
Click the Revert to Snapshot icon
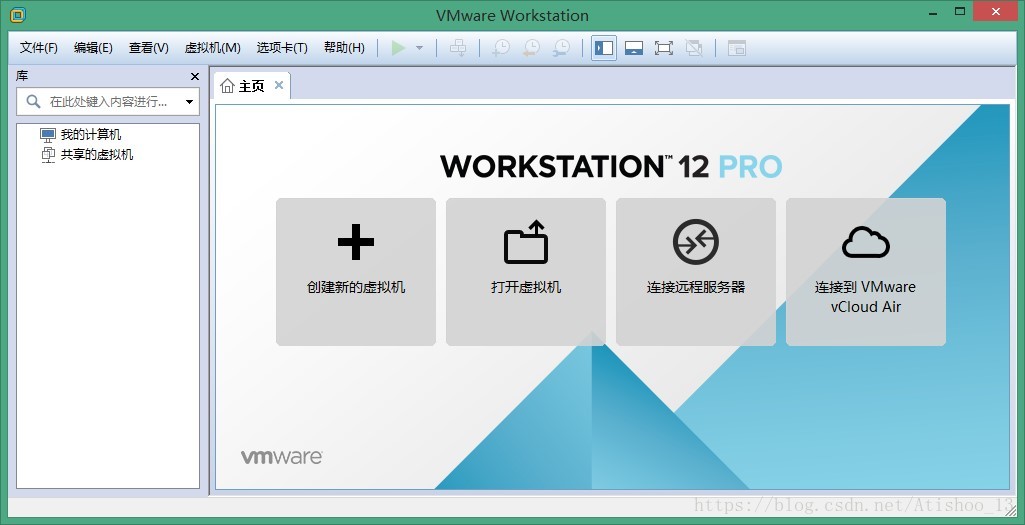[x=531, y=48]
